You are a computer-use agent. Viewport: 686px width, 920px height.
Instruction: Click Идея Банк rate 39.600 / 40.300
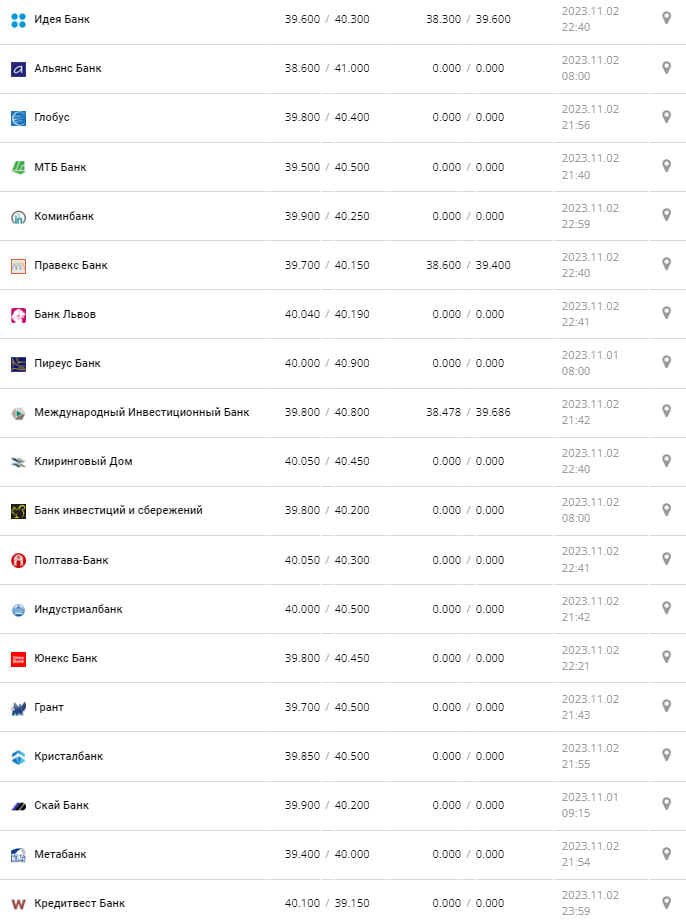[x=327, y=19]
